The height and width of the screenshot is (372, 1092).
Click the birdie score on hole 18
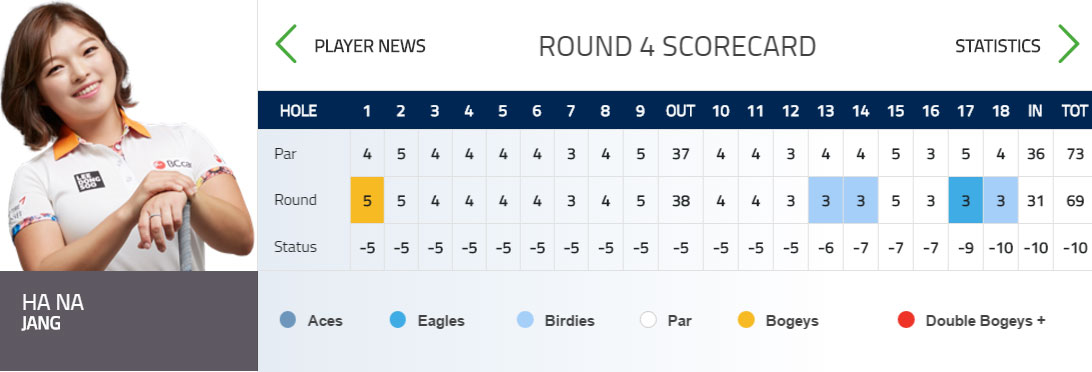pyautogui.click(x=1001, y=200)
